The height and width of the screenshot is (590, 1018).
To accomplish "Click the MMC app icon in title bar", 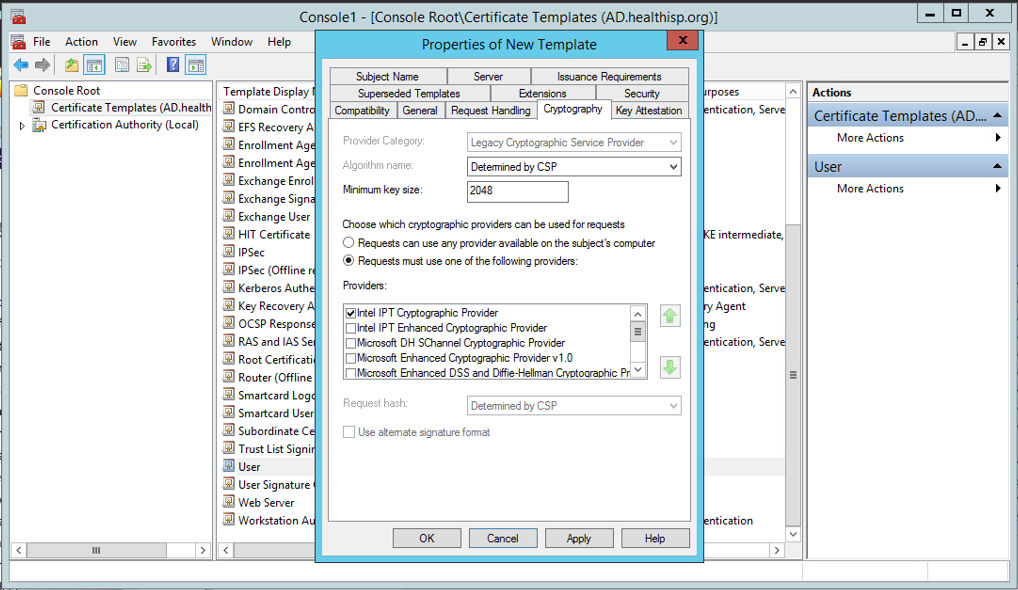I will click(x=18, y=16).
